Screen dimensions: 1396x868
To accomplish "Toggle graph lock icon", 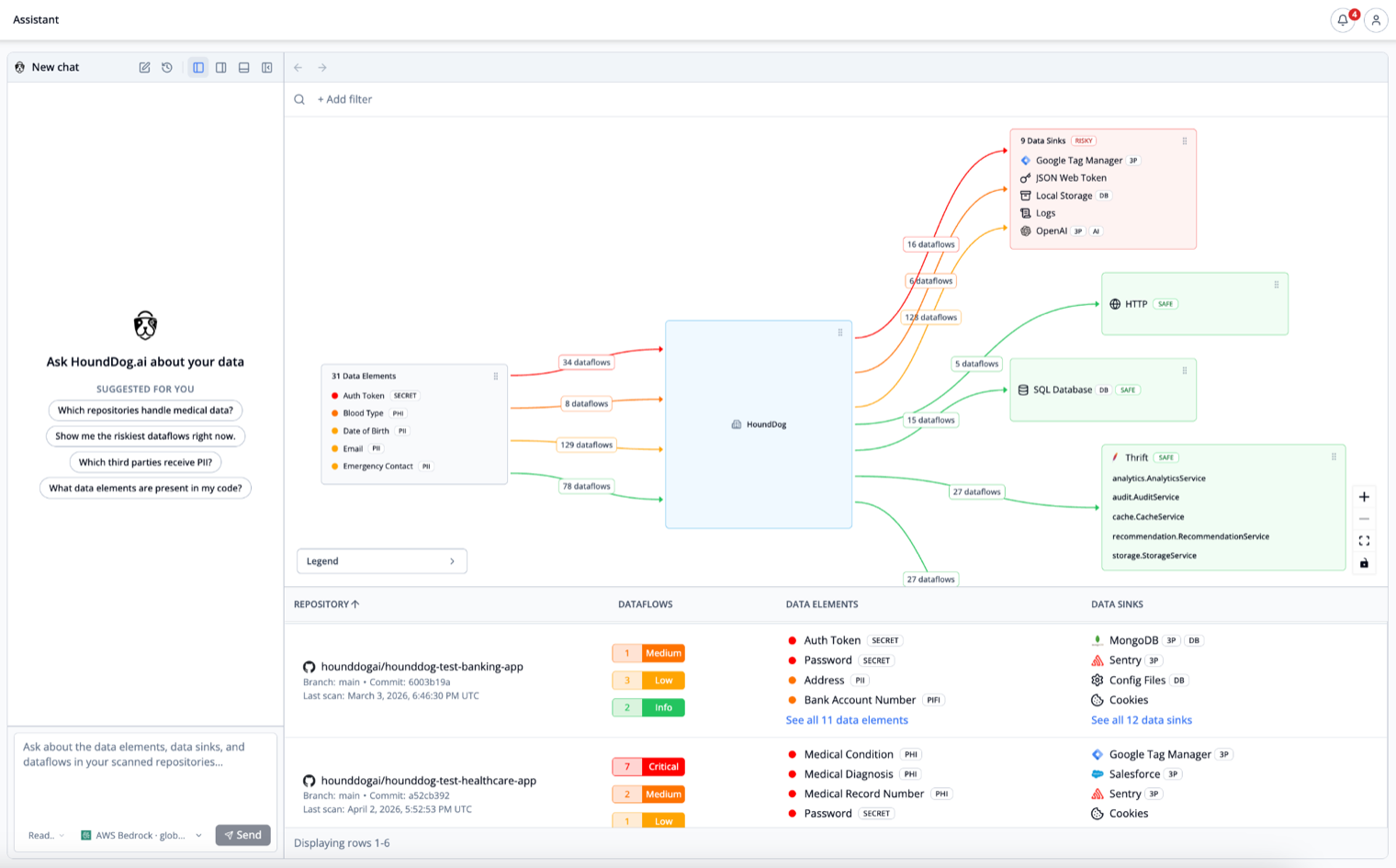I will [1364, 563].
